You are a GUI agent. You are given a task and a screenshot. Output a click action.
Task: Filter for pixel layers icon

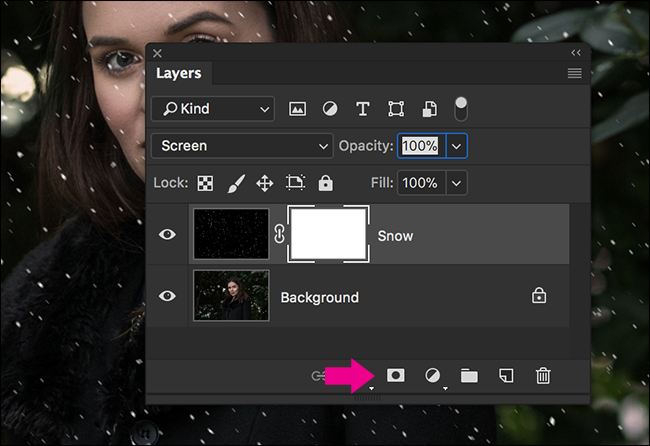point(297,109)
